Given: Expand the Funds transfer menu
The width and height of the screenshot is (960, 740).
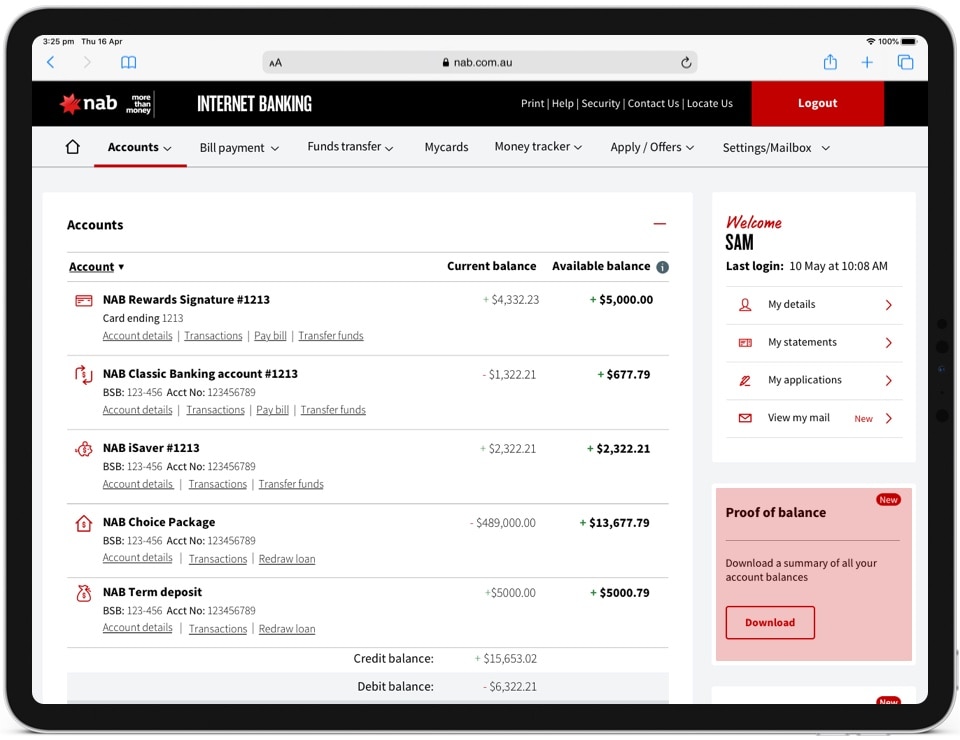Looking at the screenshot, I should point(350,147).
